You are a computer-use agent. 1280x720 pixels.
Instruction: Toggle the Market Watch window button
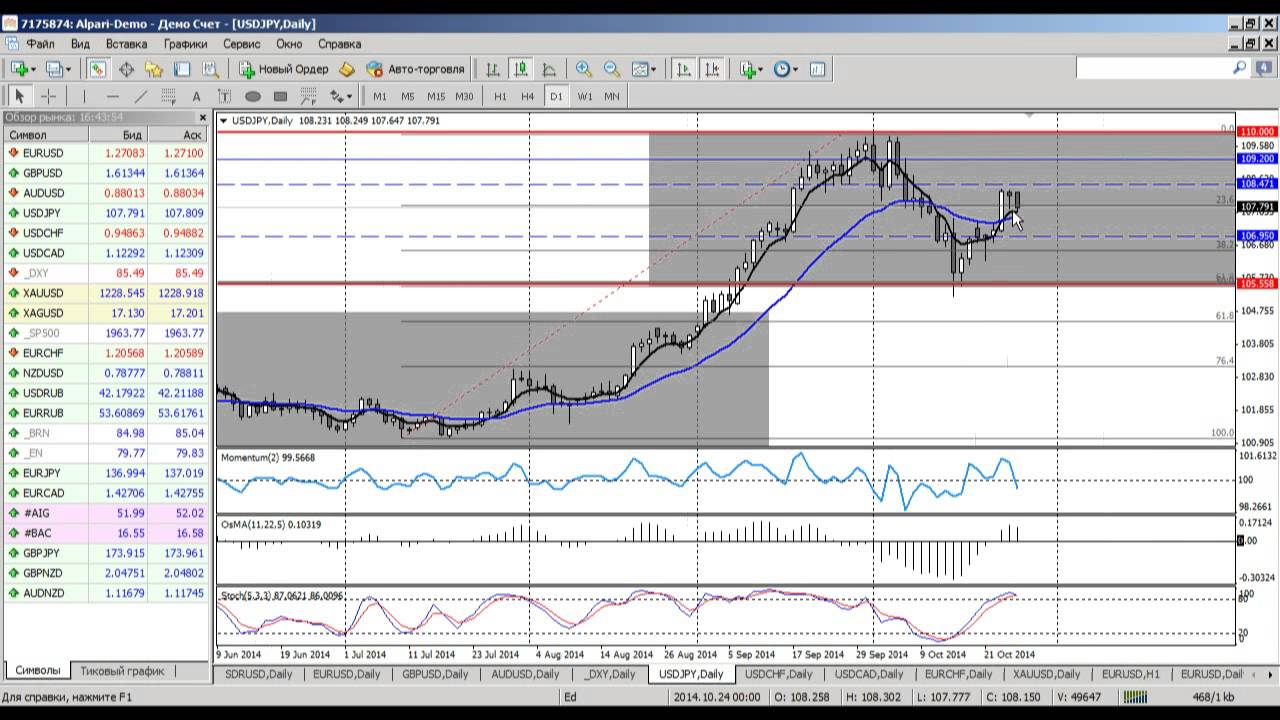(98, 69)
